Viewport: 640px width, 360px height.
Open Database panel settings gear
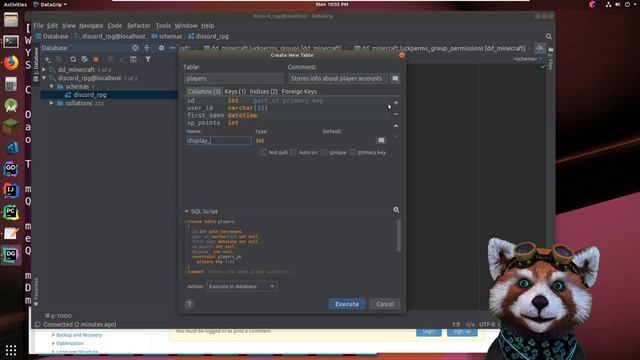[x=161, y=48]
